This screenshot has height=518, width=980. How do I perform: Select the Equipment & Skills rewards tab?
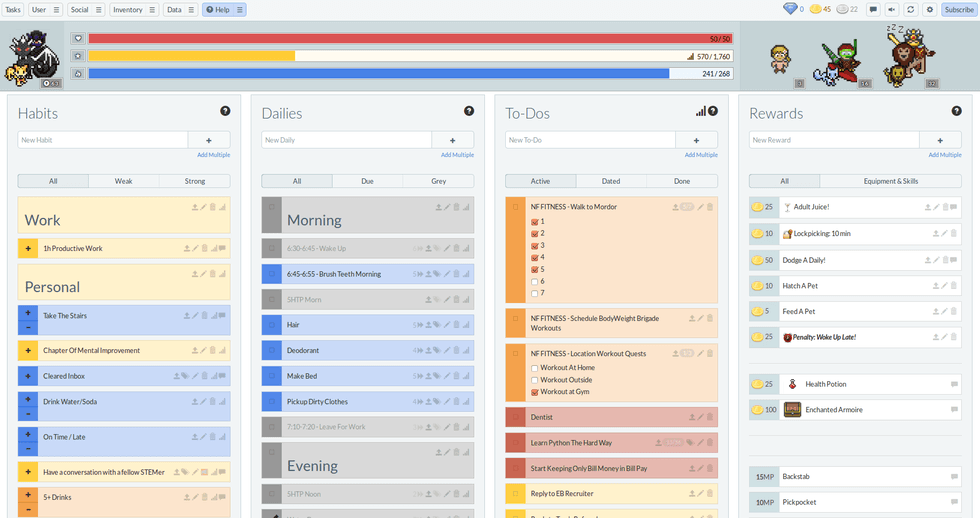(x=890, y=181)
